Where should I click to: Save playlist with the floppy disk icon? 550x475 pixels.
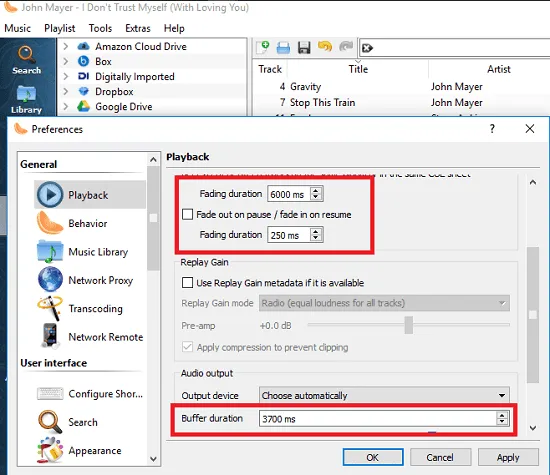pyautogui.click(x=304, y=47)
